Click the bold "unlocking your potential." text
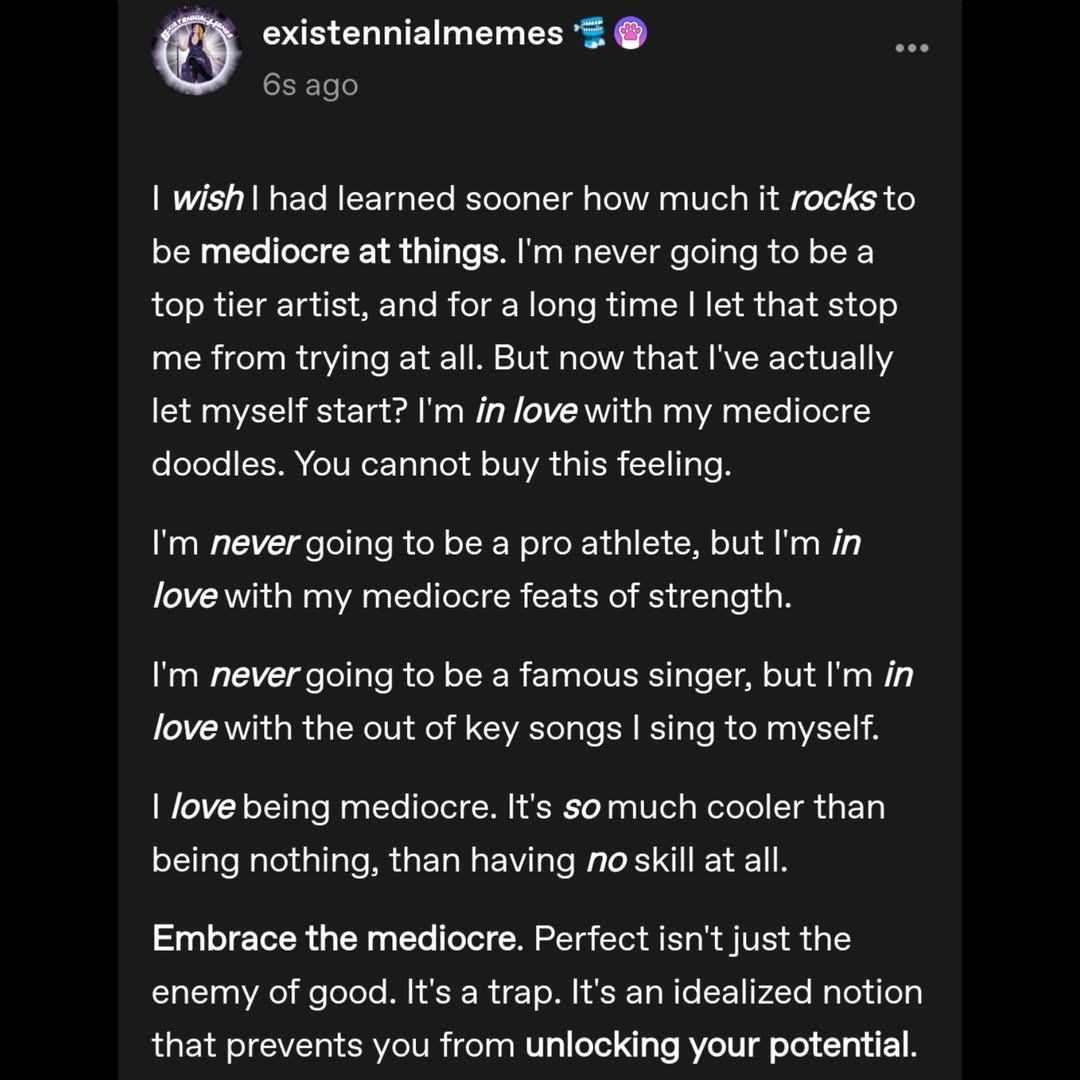The image size is (1080, 1080). coord(720,1045)
